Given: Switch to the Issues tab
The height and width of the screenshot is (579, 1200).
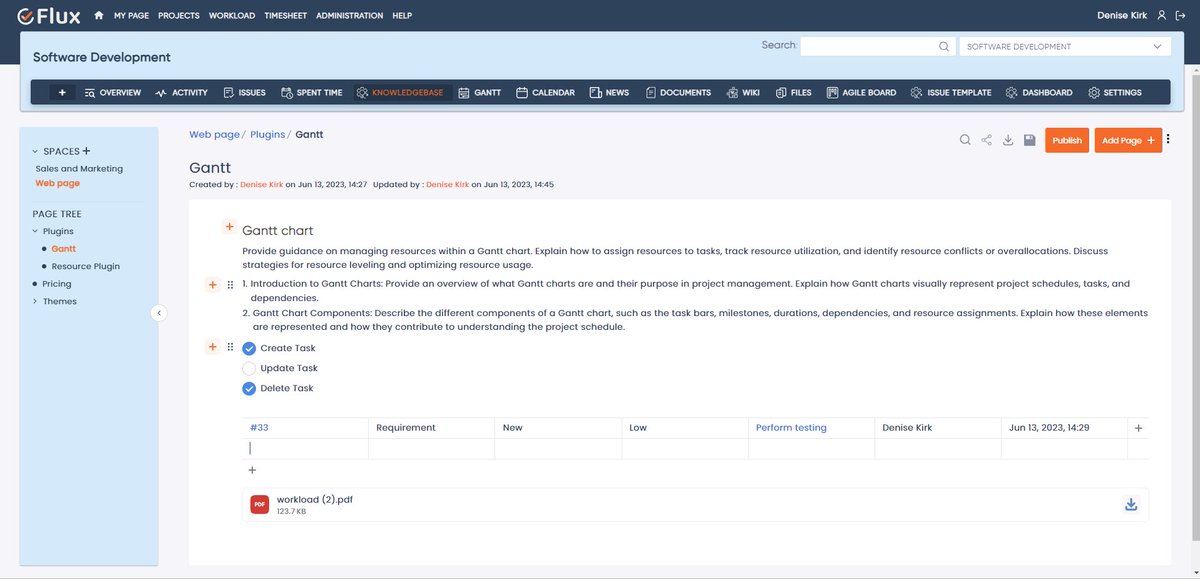Looking at the screenshot, I should (x=244, y=92).
